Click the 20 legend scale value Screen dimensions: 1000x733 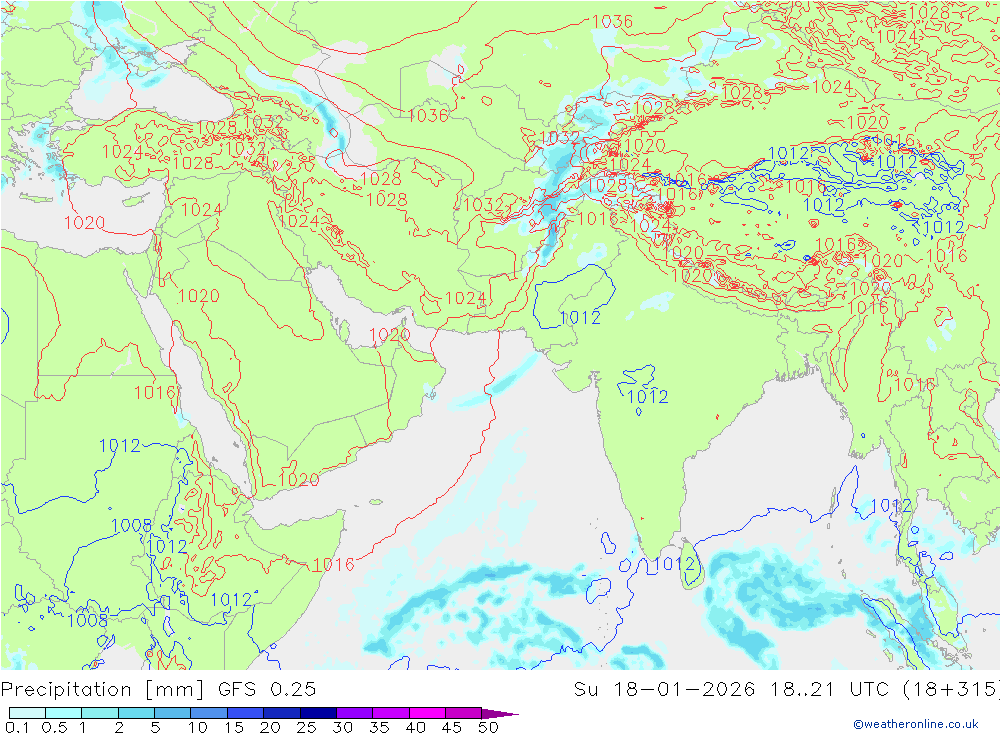[270, 727]
